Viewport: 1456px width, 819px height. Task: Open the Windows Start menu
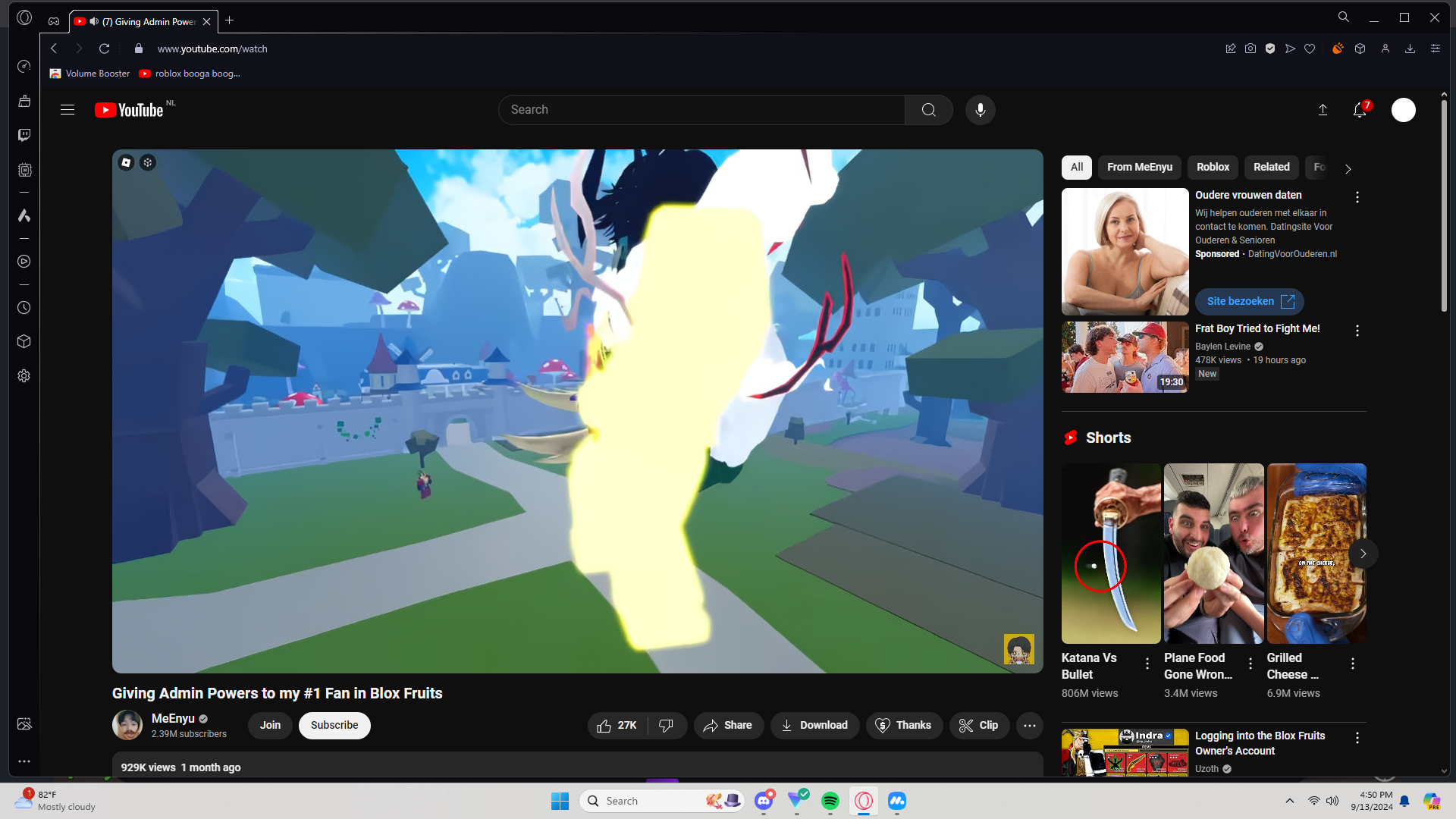pyautogui.click(x=560, y=801)
